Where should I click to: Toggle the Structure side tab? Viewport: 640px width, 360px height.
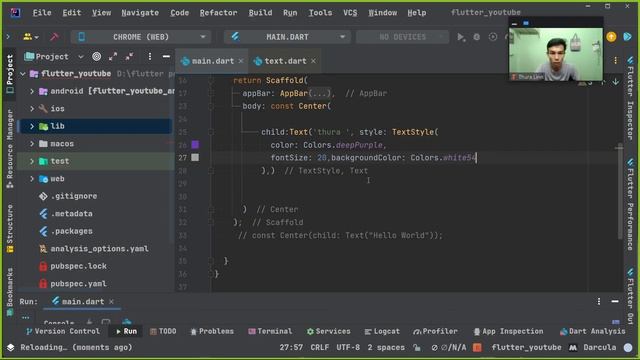coord(10,229)
